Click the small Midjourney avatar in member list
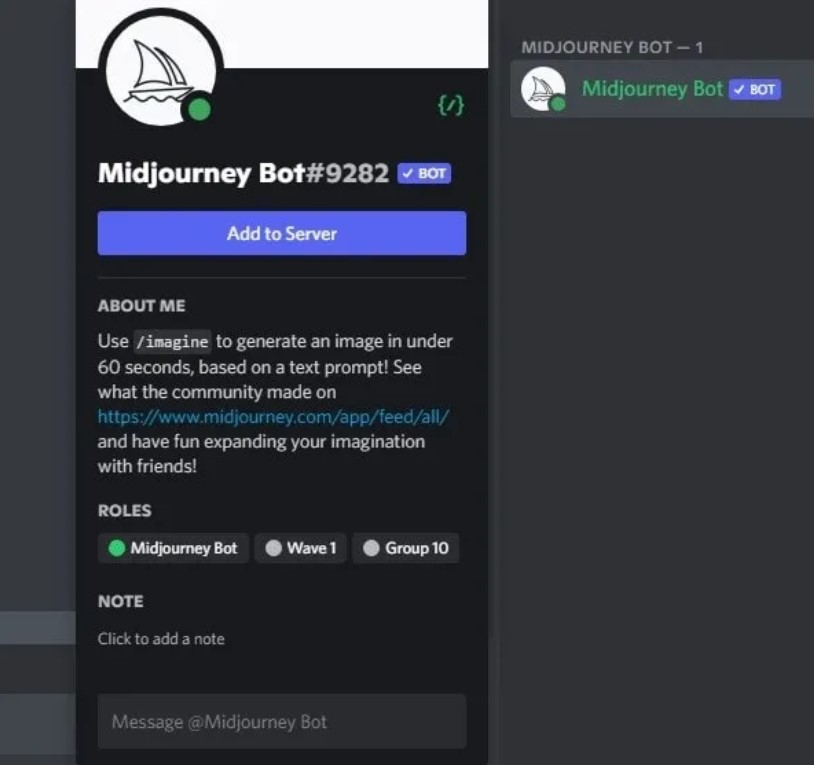814x765 pixels. [544, 89]
